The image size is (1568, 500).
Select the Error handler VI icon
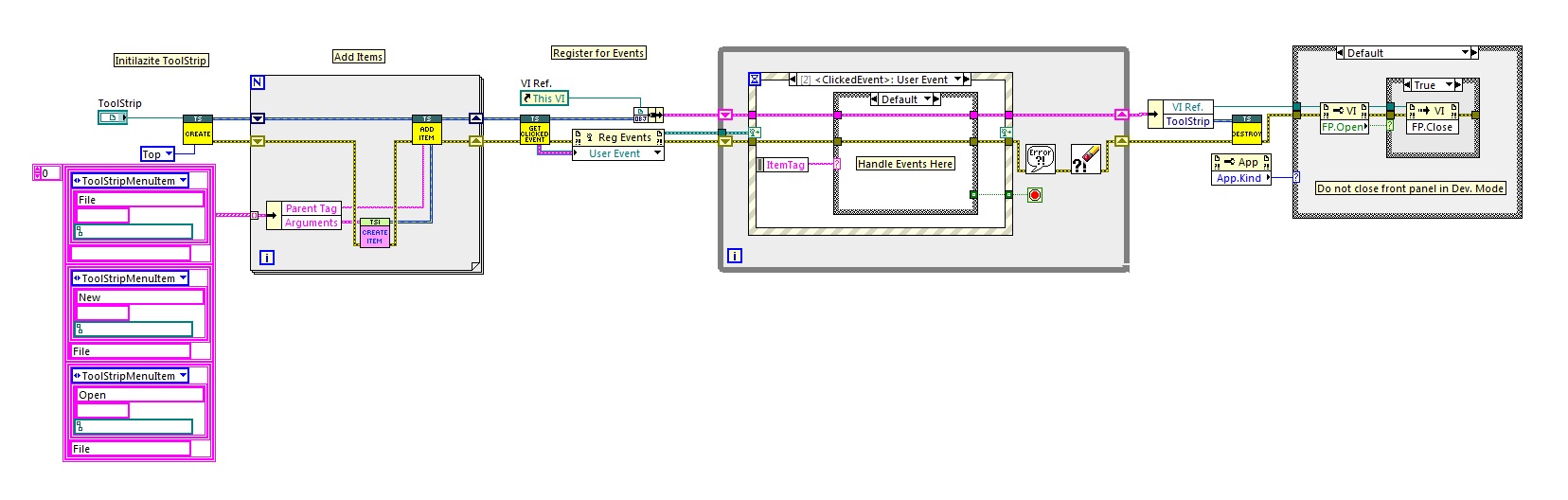click(1041, 159)
